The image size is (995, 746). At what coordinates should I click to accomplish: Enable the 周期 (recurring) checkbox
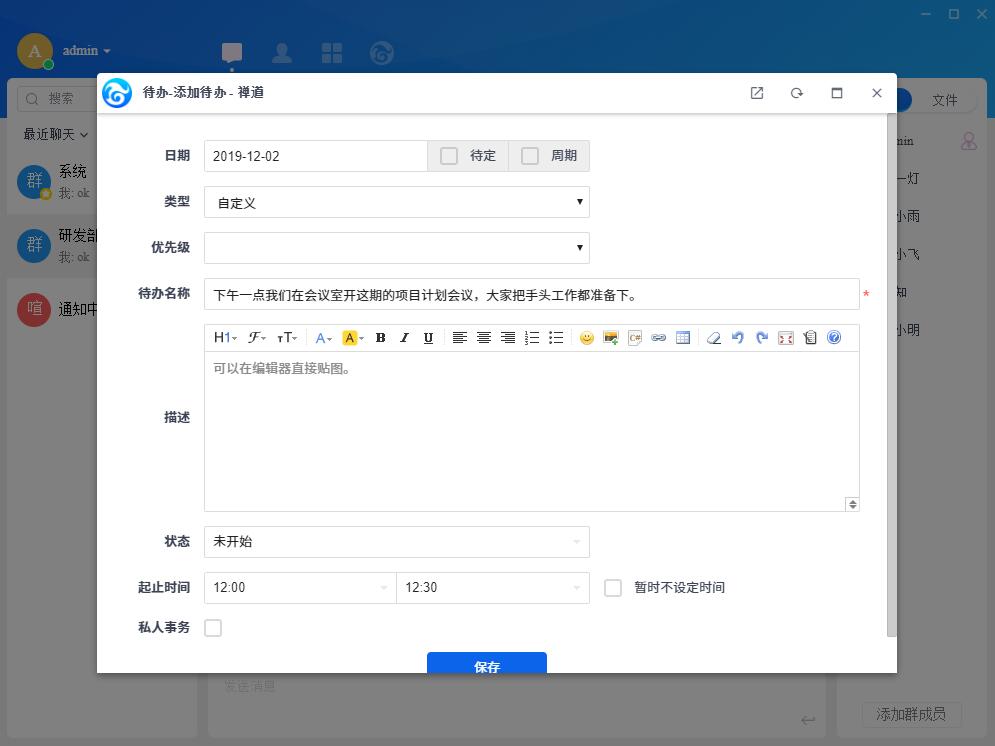pos(530,156)
